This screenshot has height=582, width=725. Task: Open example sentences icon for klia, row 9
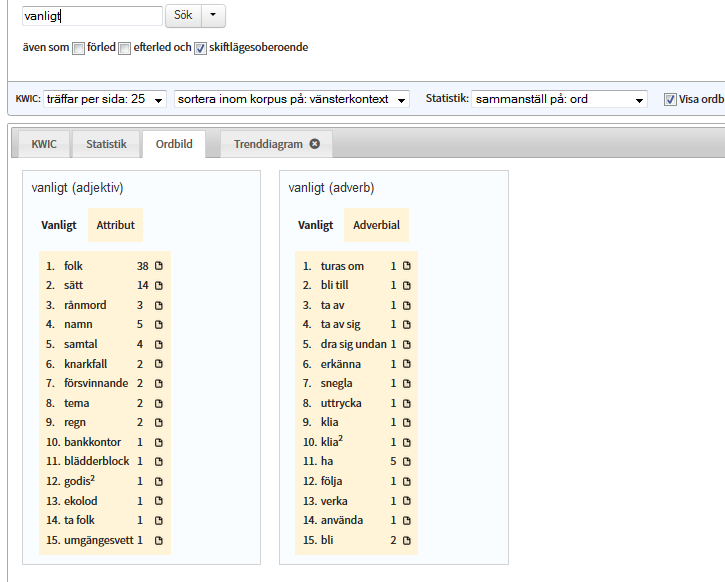pos(407,423)
